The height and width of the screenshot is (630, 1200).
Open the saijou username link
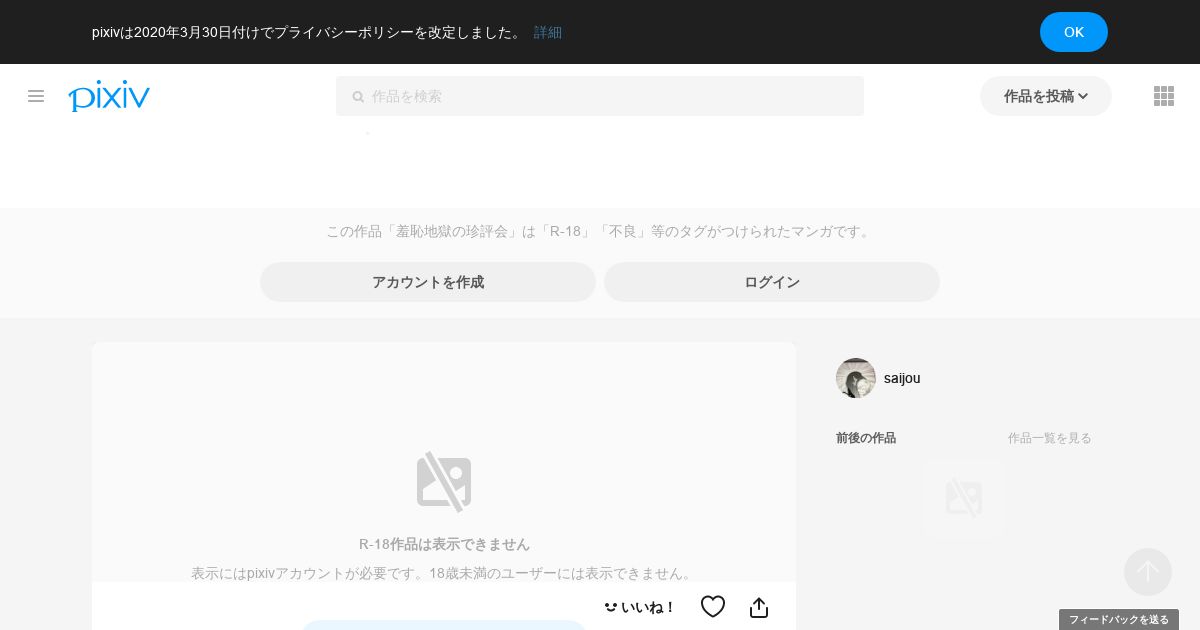pos(902,378)
